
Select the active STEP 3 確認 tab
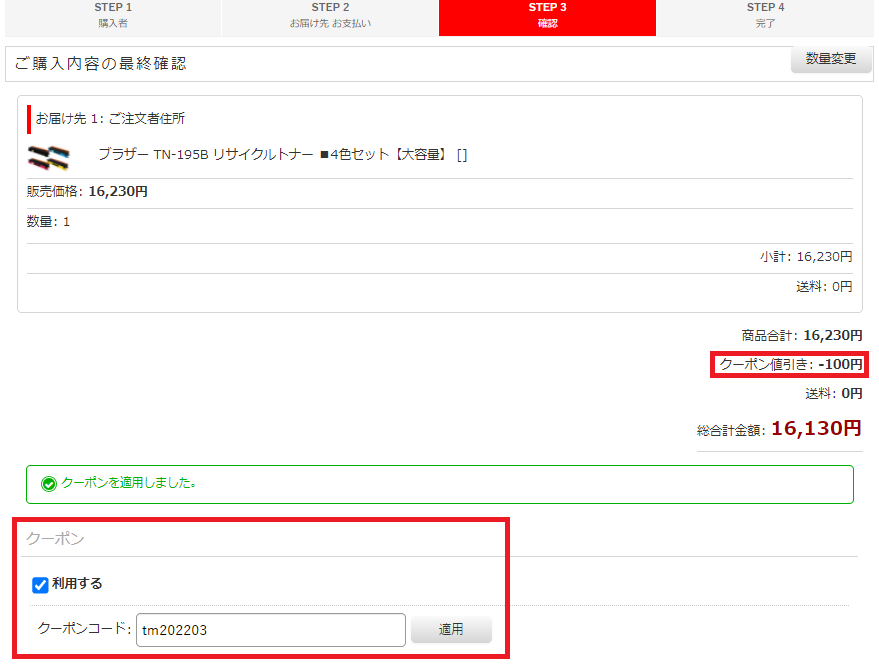547,18
